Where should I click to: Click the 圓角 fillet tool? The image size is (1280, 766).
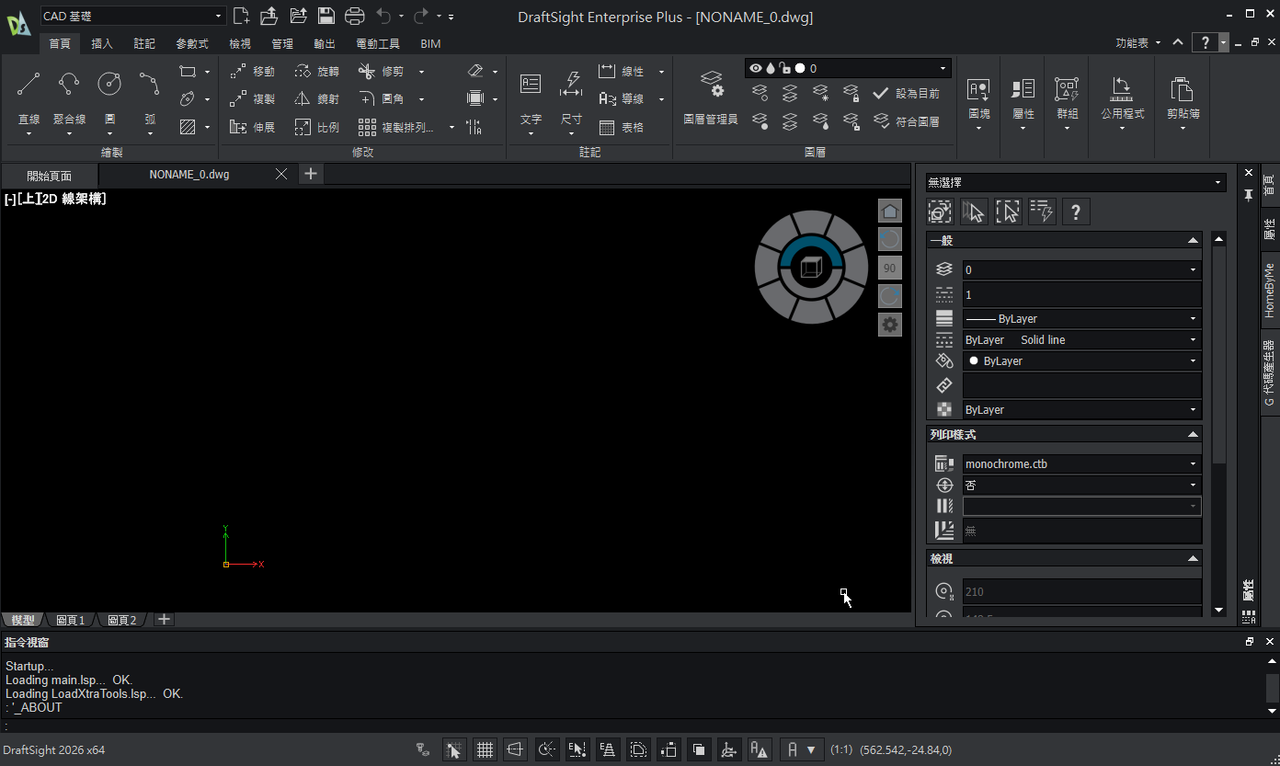[381, 99]
